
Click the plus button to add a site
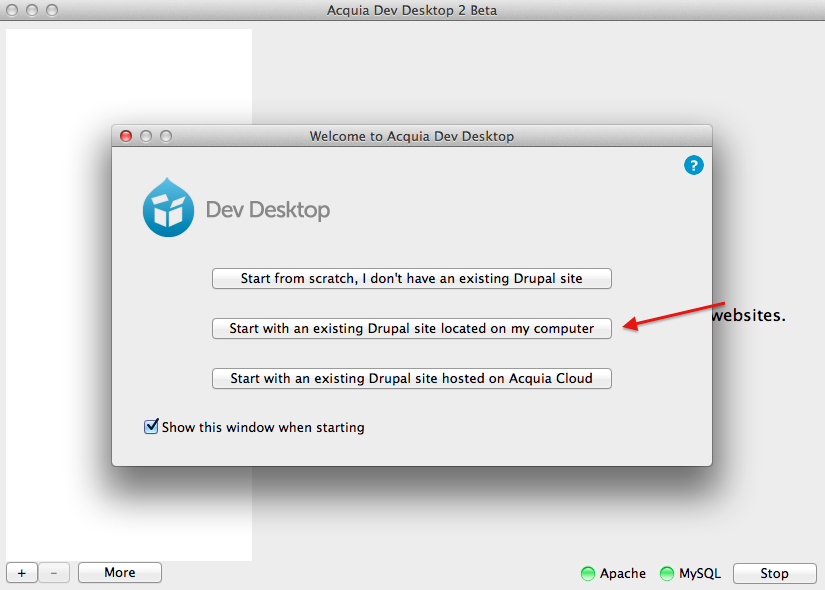(x=22, y=573)
